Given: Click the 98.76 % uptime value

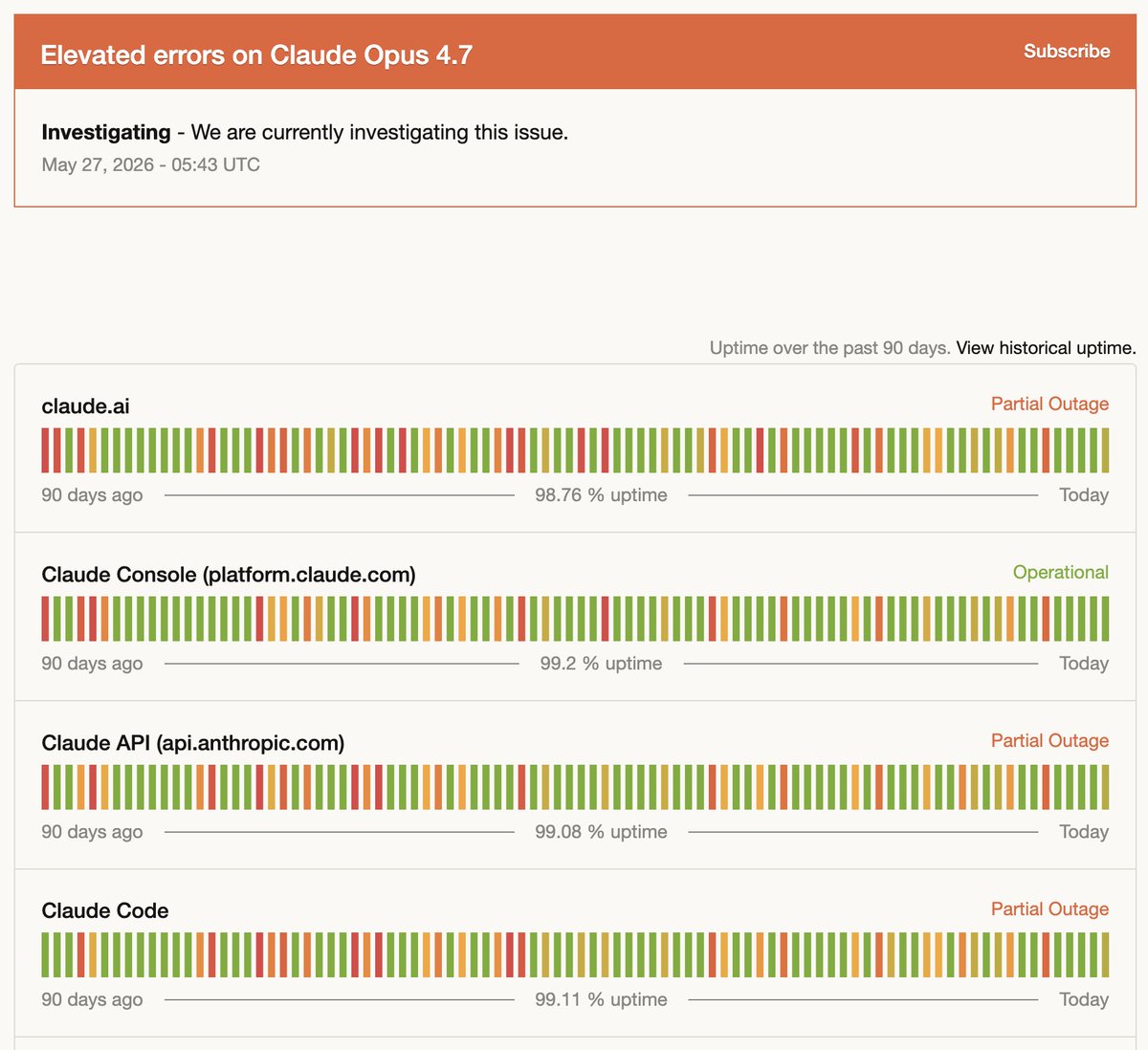Looking at the screenshot, I should pos(601,495).
